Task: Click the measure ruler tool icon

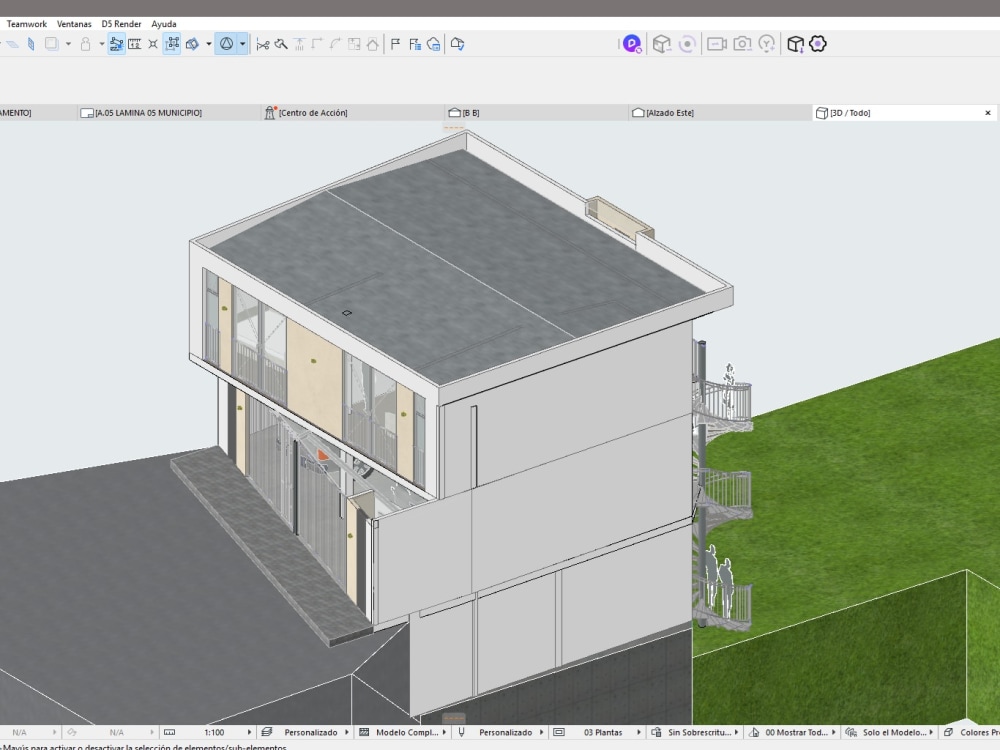Action: pyautogui.click(x=135, y=44)
